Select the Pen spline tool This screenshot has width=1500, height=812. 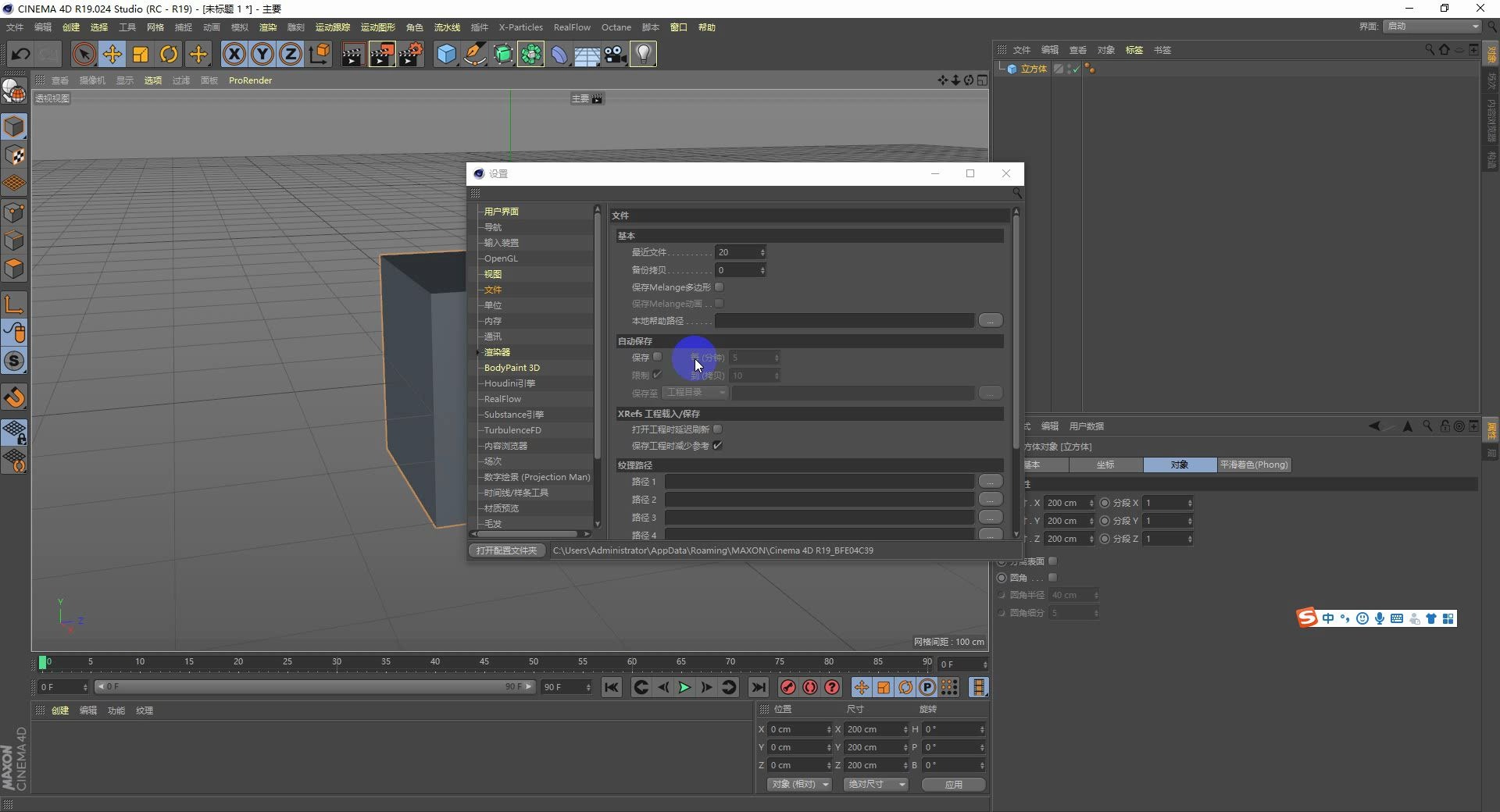click(x=475, y=54)
